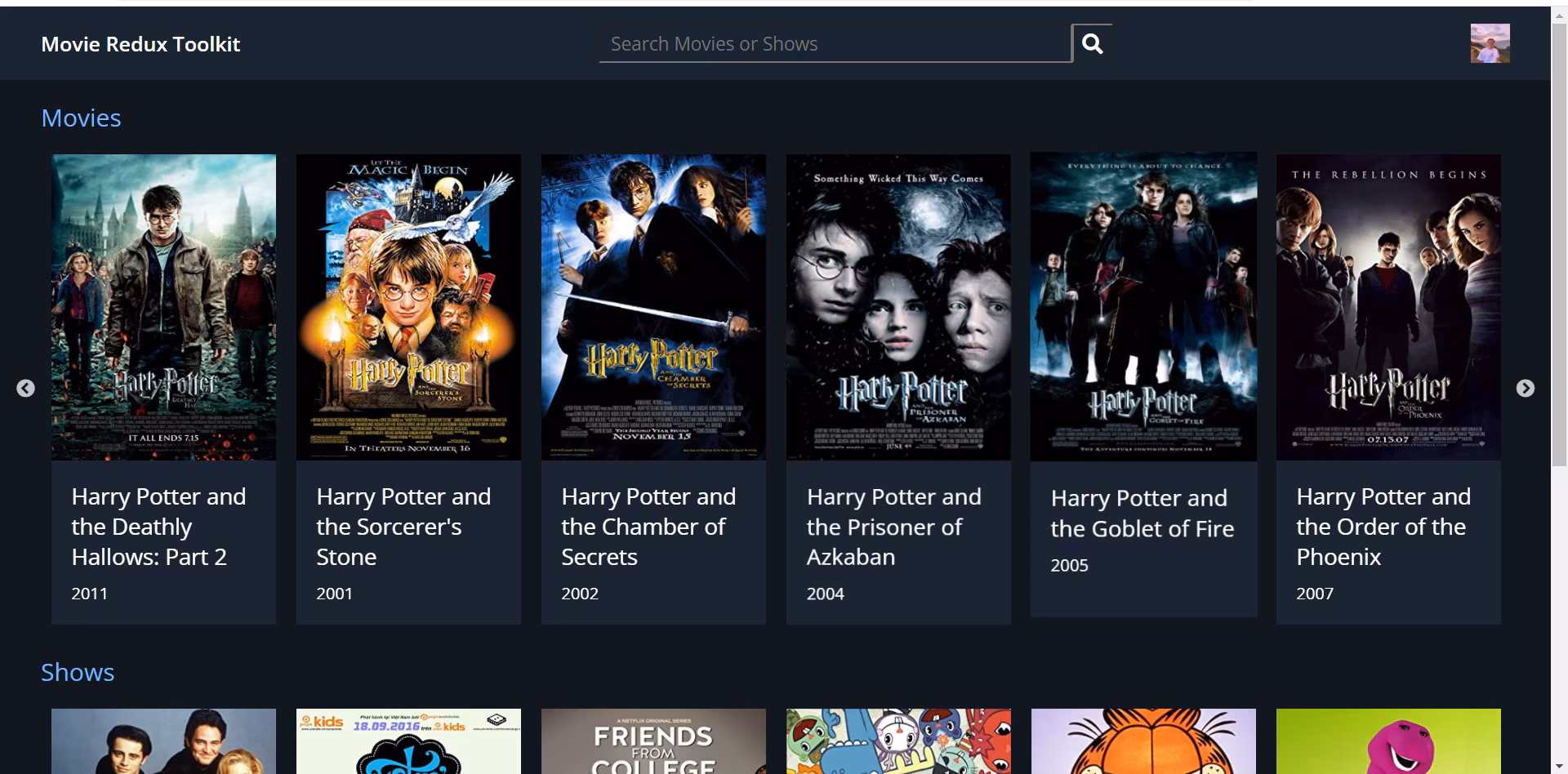Select title 'Harry Potter and the Prisoner of Azkaban'
This screenshot has width=1568, height=774.
click(x=894, y=527)
